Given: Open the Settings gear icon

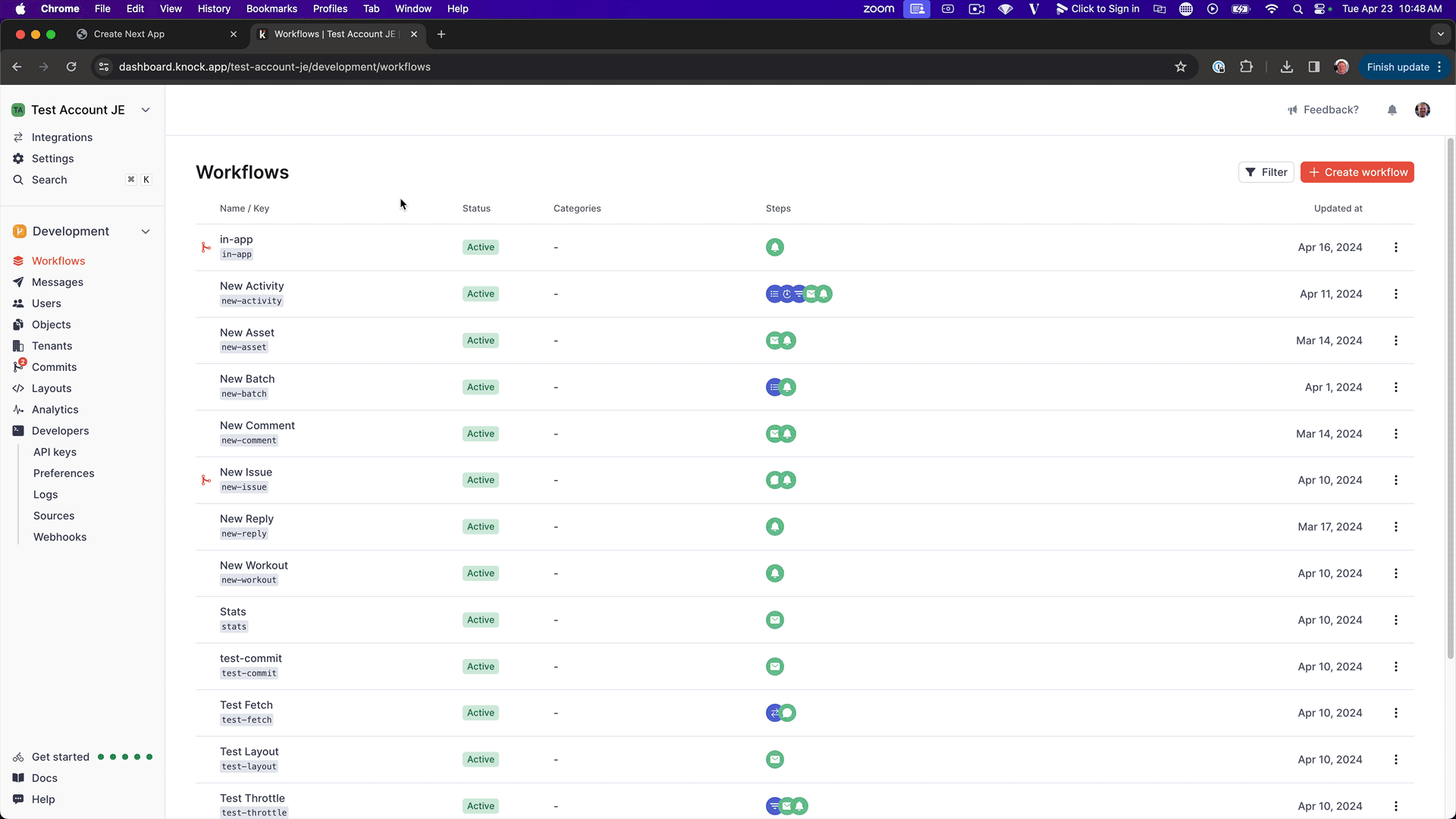Looking at the screenshot, I should (x=19, y=158).
